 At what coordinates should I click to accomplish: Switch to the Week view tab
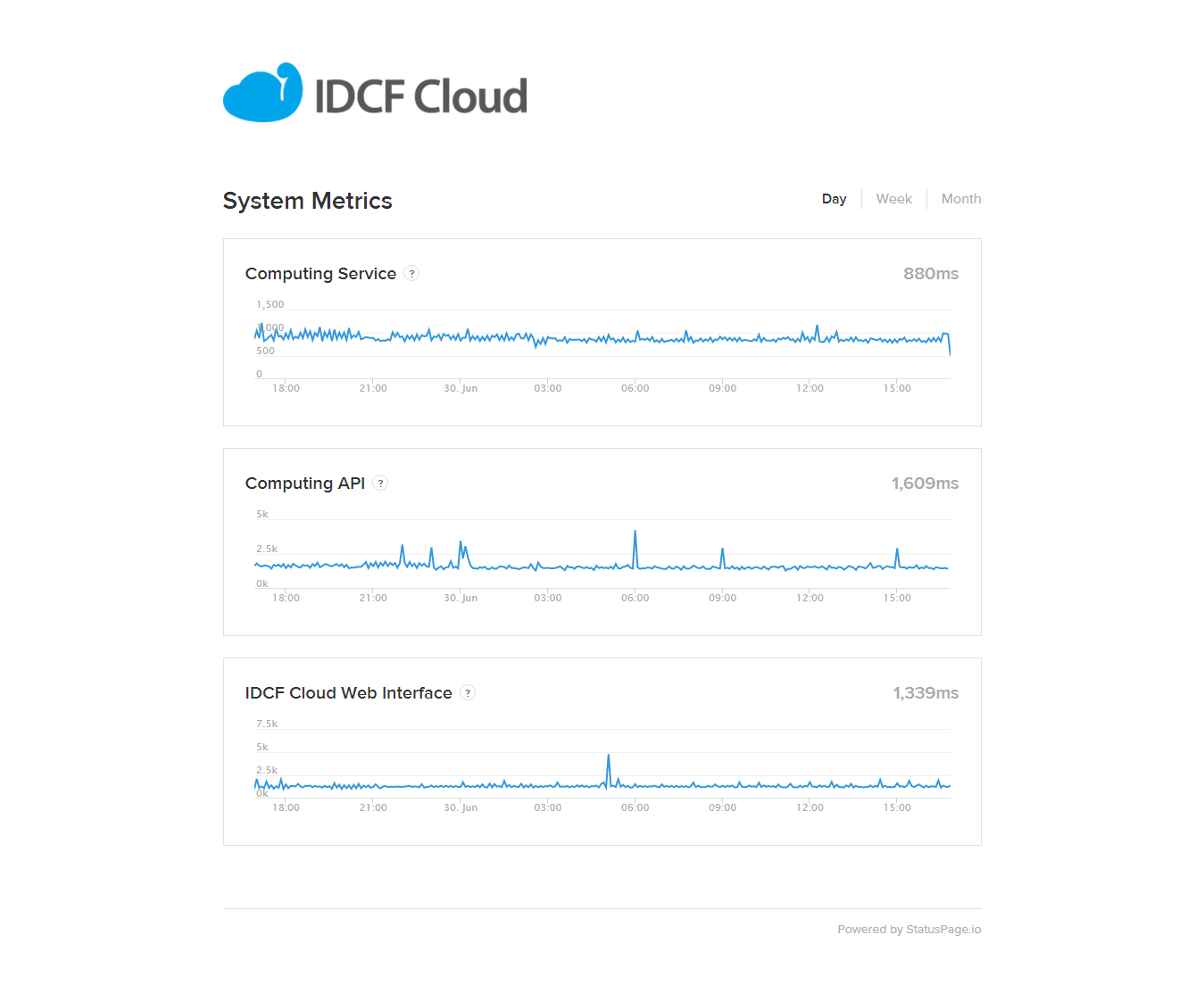click(893, 199)
